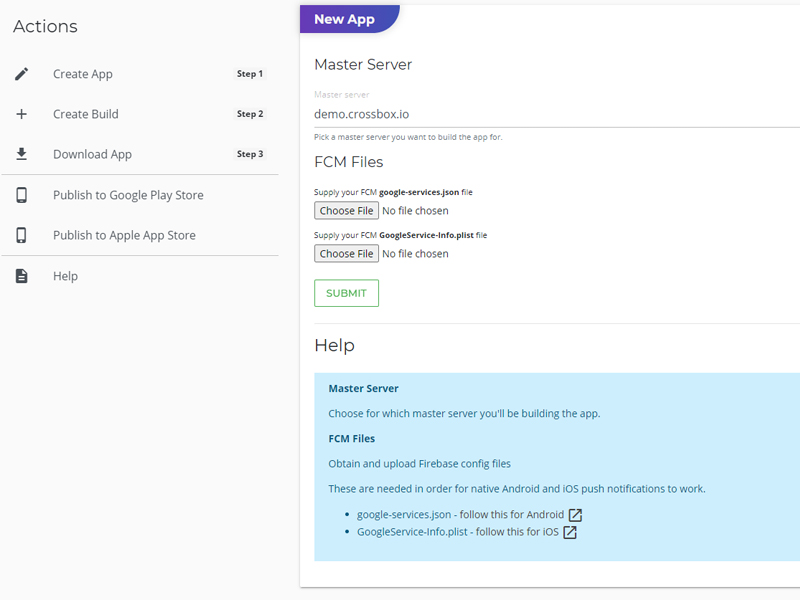This screenshot has height=600, width=800.
Task: Choose File for google-services.json
Action: 346,211
